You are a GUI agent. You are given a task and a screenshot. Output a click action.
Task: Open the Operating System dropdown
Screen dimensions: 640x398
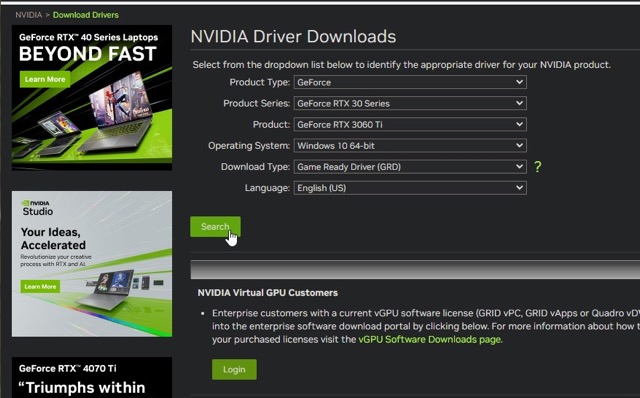pos(410,146)
